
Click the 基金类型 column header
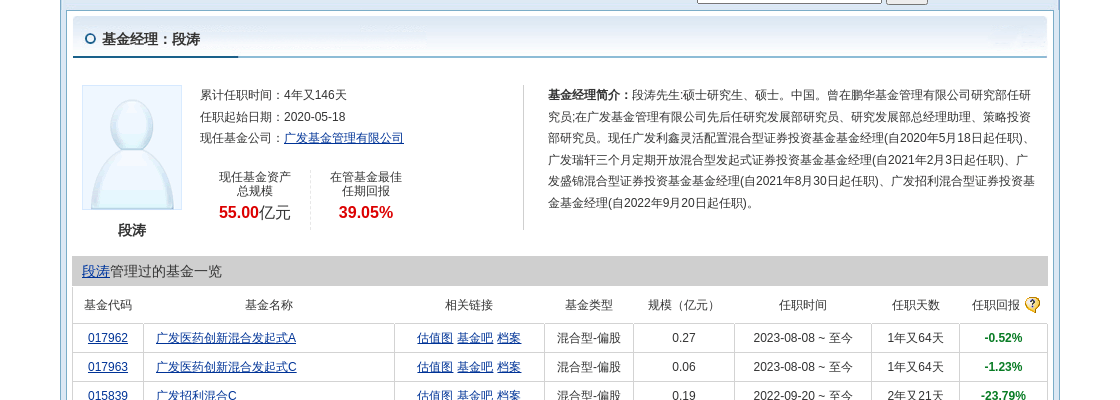[589, 305]
